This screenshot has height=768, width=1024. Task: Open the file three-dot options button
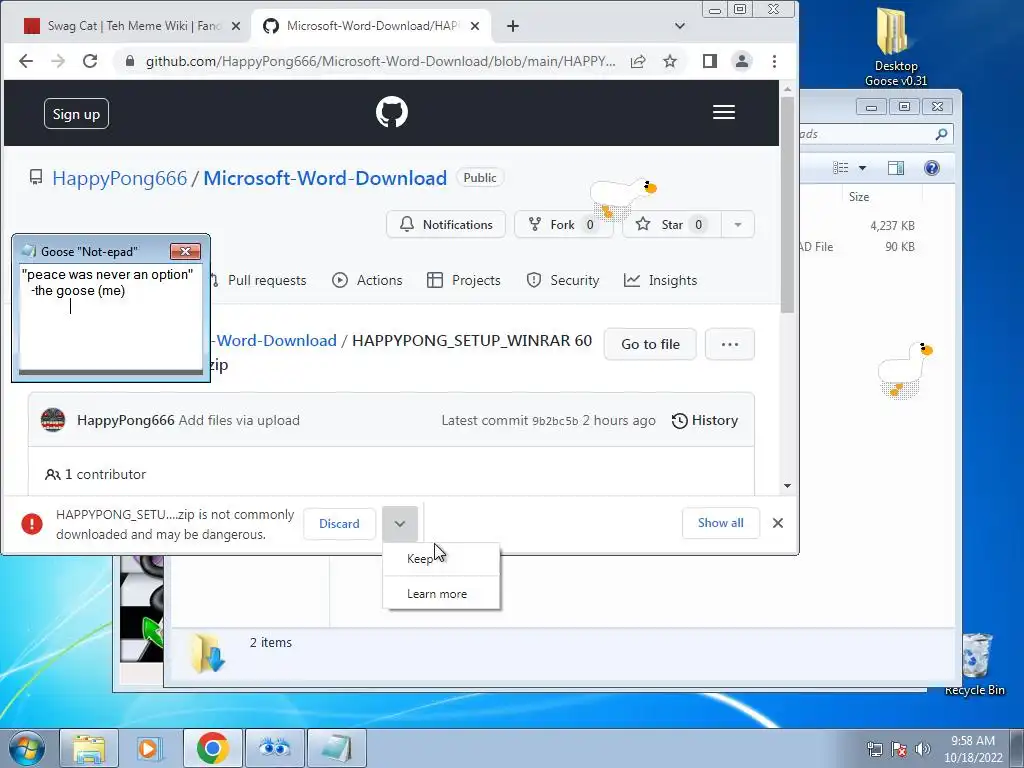click(730, 344)
